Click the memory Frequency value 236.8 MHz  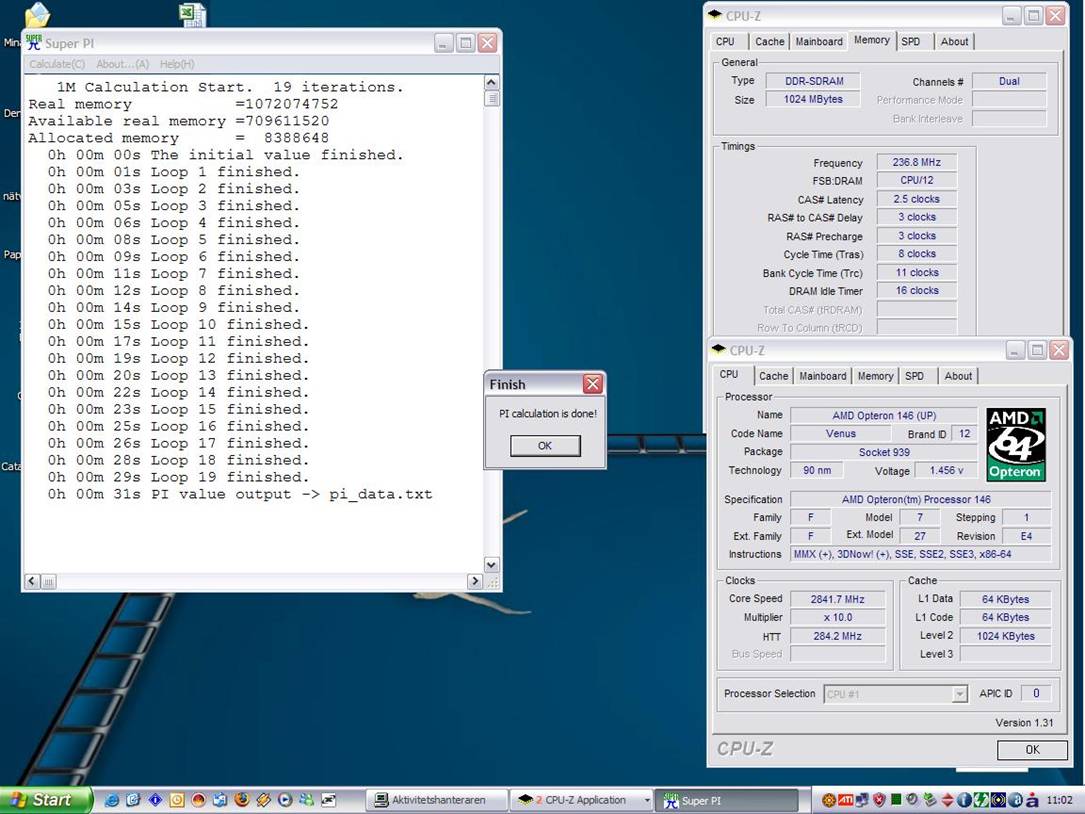pyautogui.click(x=916, y=162)
